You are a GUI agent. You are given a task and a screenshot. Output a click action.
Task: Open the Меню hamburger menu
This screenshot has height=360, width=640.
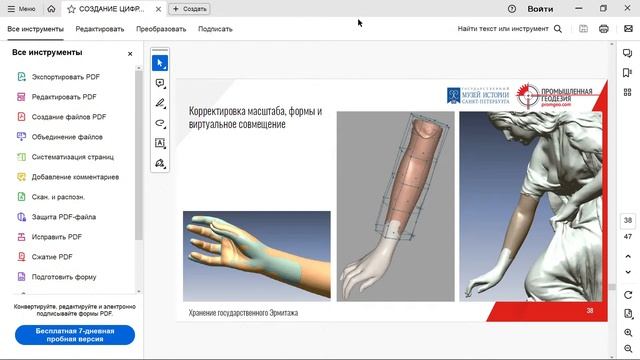coord(21,9)
